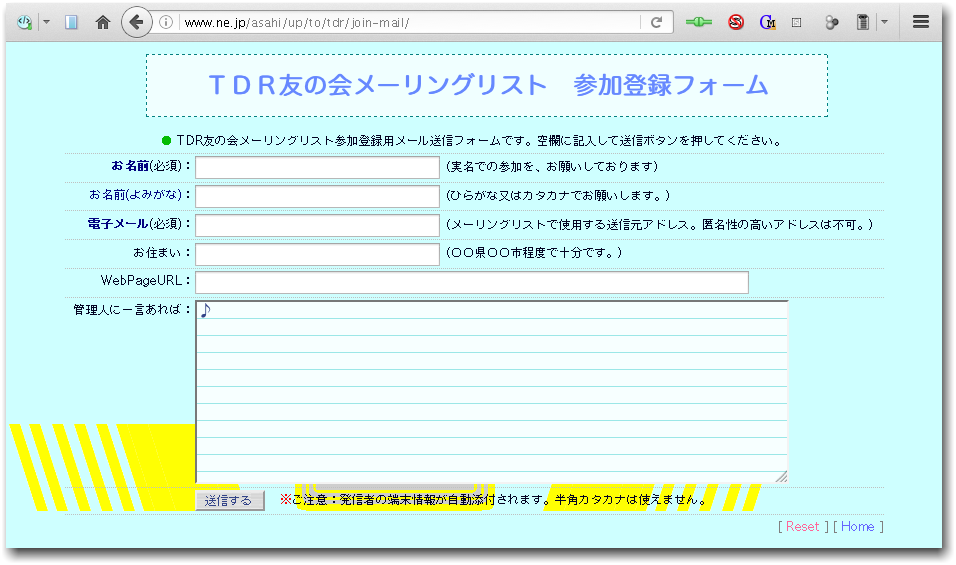The width and height of the screenshot is (956, 565).
Task: Click the globe code developer icon
Action: coord(25,22)
